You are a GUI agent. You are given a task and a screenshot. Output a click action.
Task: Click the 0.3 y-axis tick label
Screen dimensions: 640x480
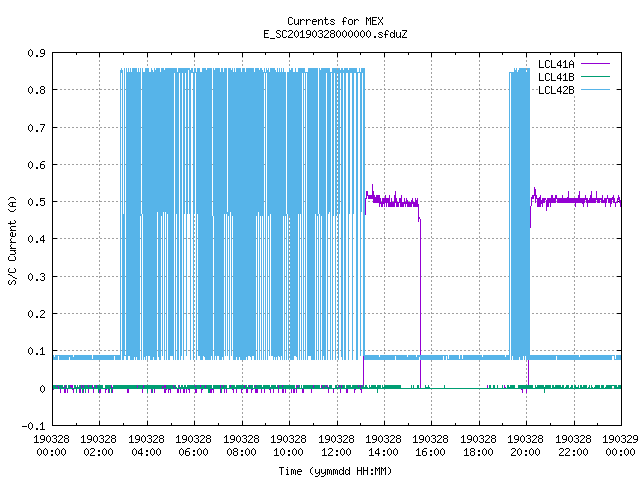pyautogui.click(x=36, y=277)
